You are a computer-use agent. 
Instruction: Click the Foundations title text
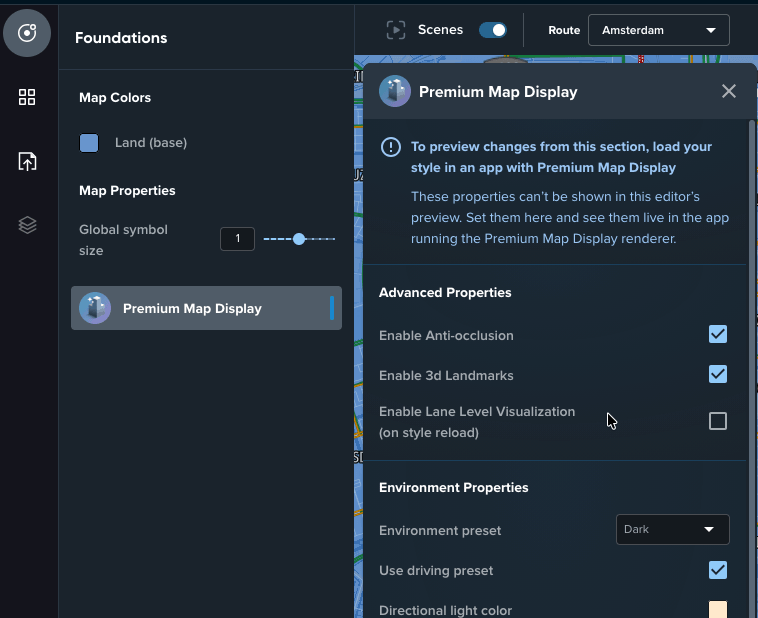[x=121, y=38]
